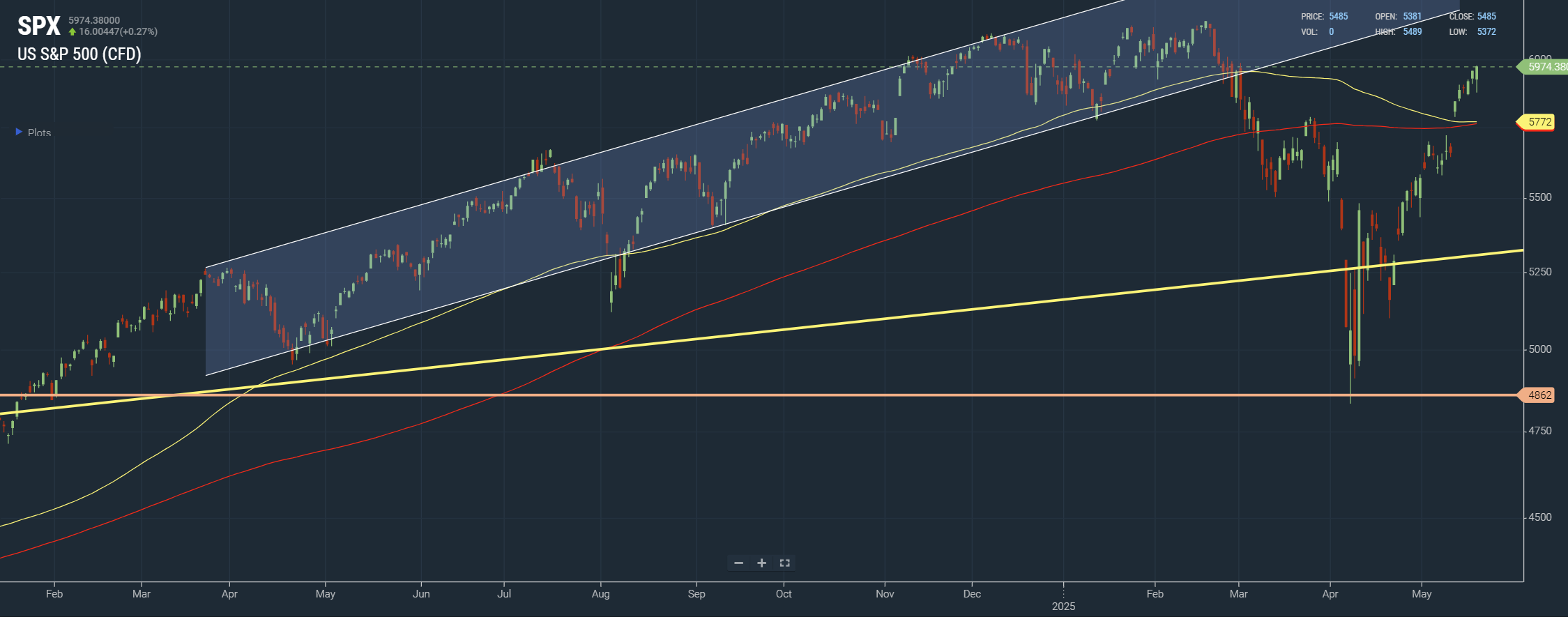
Task: Click the yellow 5772 price tag
Action: (1537, 122)
